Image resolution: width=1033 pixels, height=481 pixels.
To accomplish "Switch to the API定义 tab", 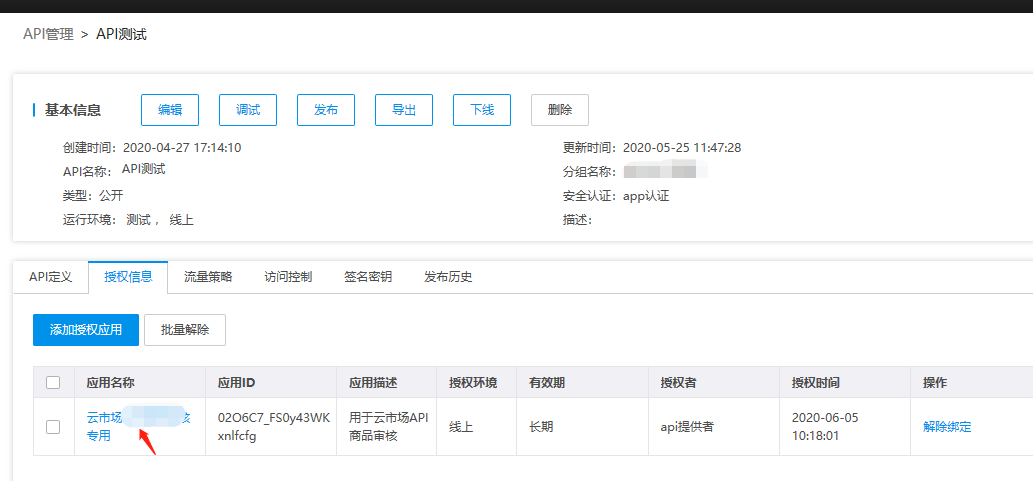I will click(50, 277).
